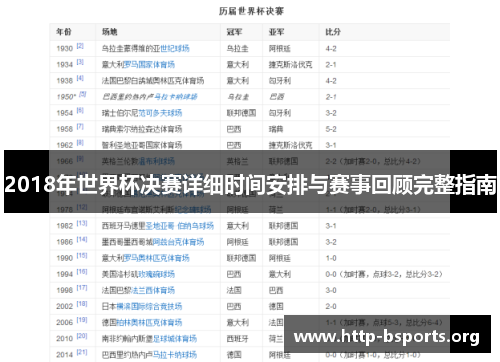500x362 pixels.
Task: Select runner-up 瑞典 in the 1958 row
Action: pyautogui.click(x=276, y=129)
